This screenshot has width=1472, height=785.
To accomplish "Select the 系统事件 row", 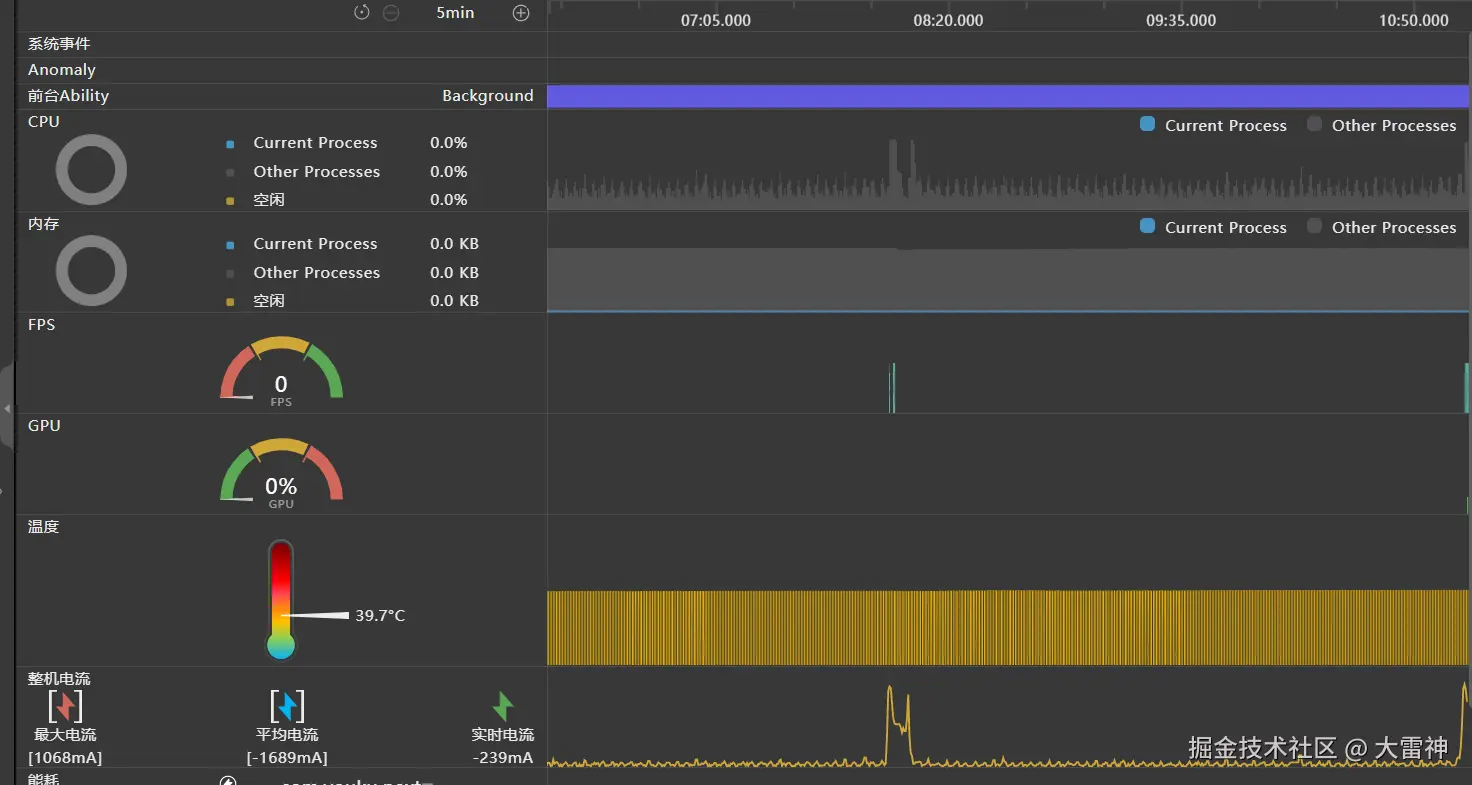I will (281, 44).
